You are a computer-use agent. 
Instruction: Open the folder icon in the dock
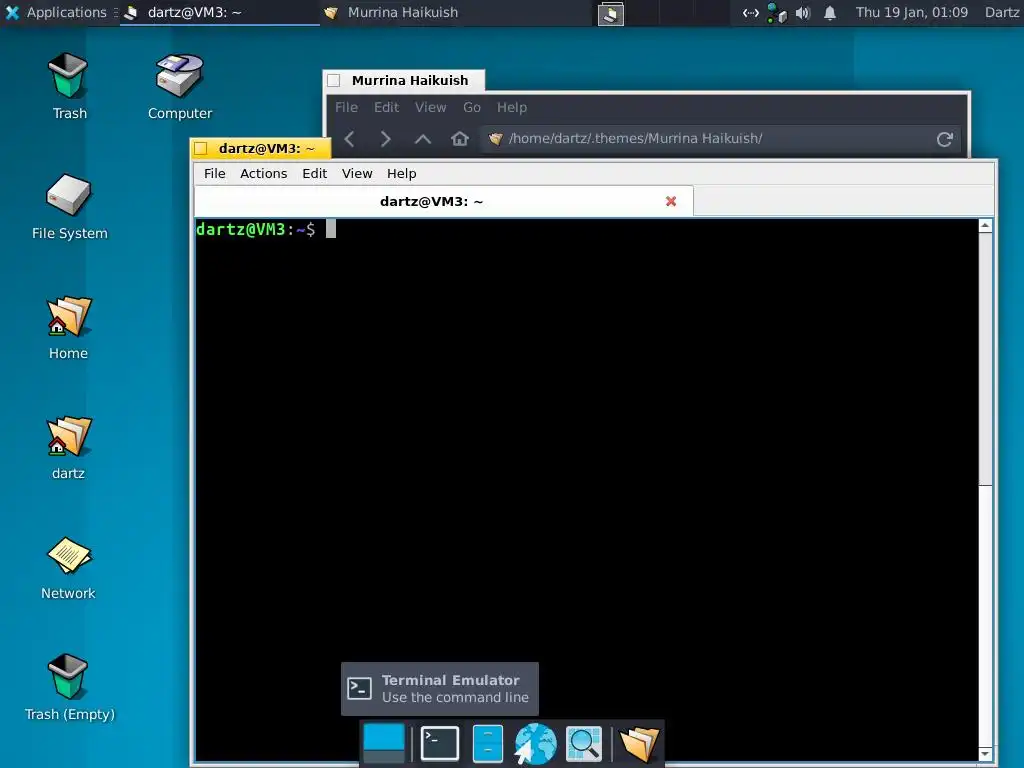click(639, 743)
